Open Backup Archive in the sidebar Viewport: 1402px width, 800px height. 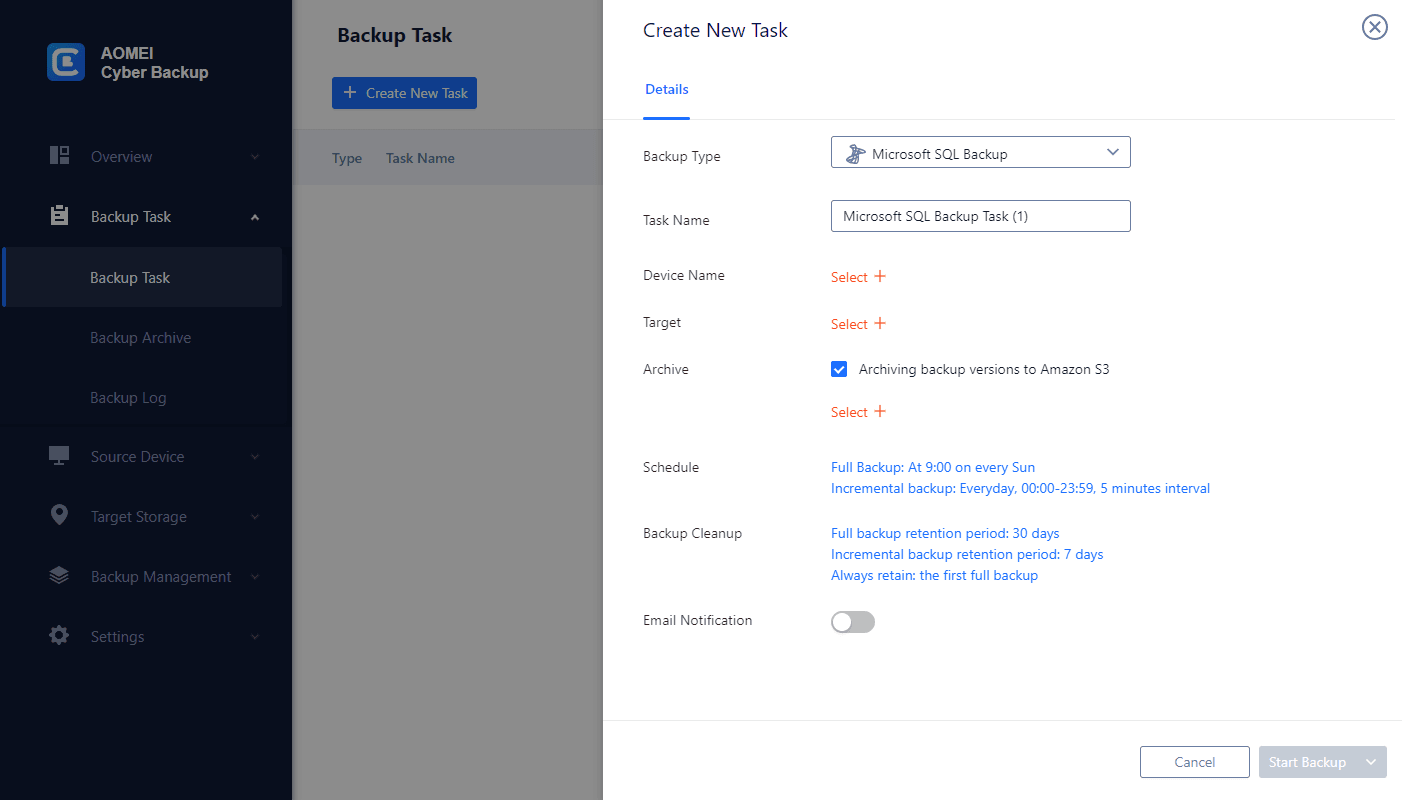point(140,338)
